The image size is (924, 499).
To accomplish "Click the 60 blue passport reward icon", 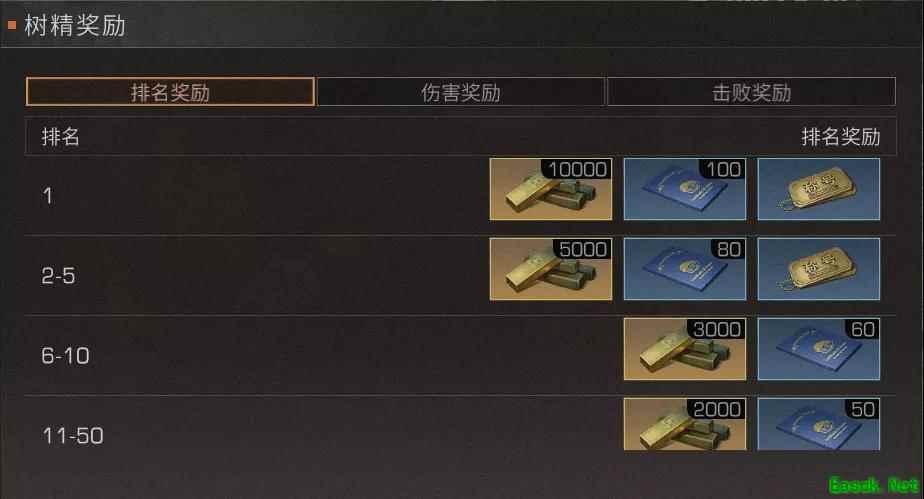I will [819, 349].
